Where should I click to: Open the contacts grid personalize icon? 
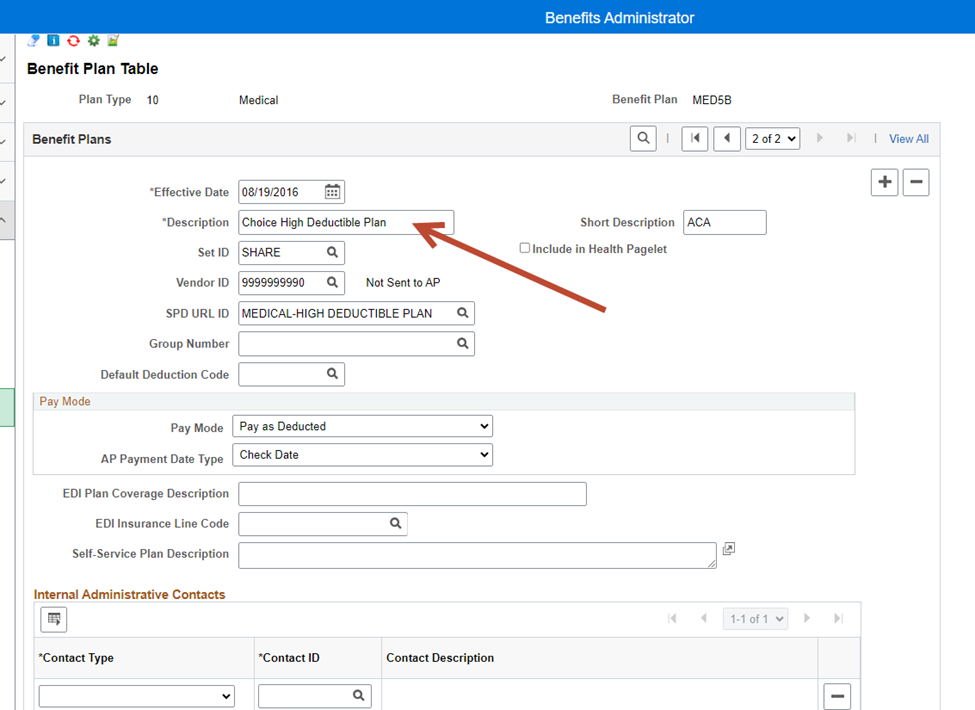[53, 619]
